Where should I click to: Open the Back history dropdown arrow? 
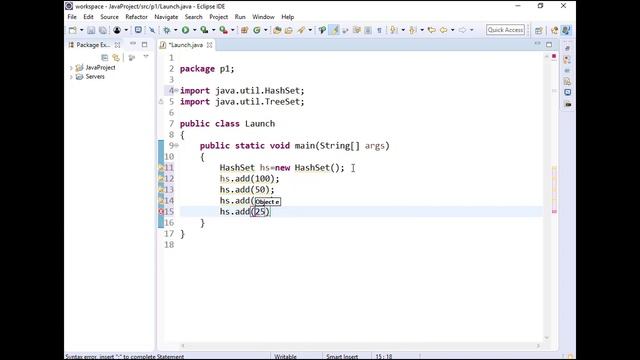point(452,30)
